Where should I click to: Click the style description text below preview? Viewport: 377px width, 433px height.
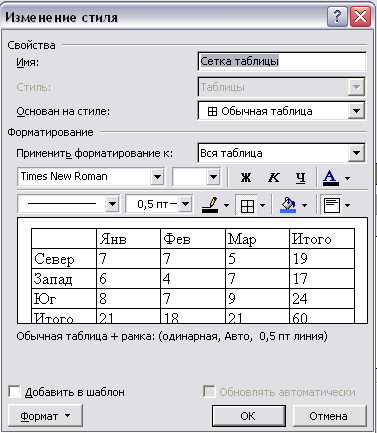[172, 336]
